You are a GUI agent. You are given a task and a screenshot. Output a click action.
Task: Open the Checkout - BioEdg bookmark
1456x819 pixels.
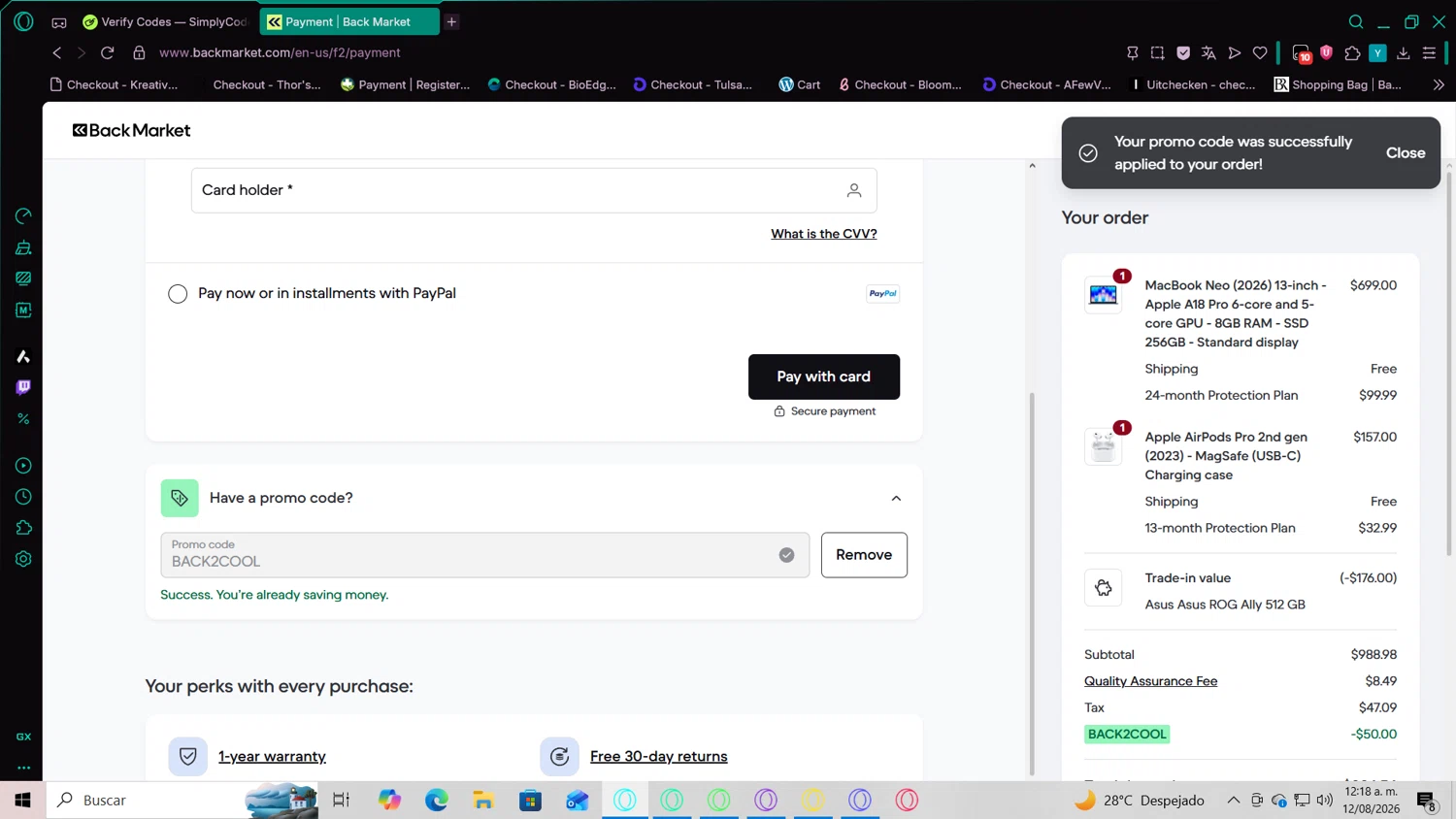tap(551, 84)
